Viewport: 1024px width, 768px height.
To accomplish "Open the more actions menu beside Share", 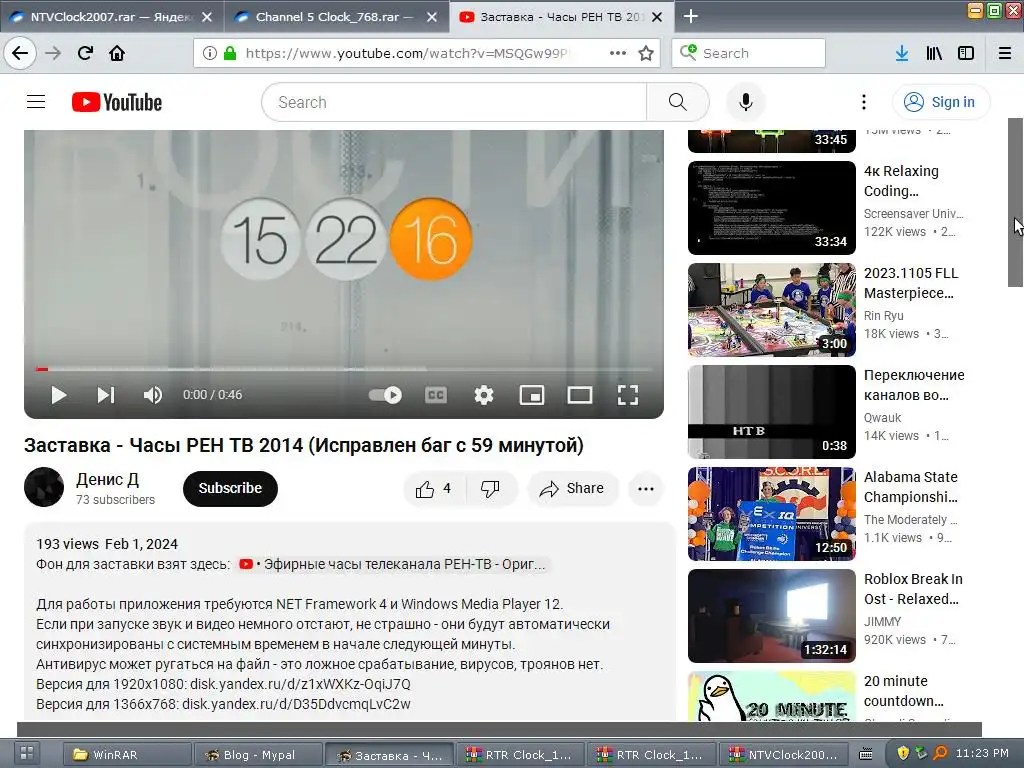I will tap(646, 488).
